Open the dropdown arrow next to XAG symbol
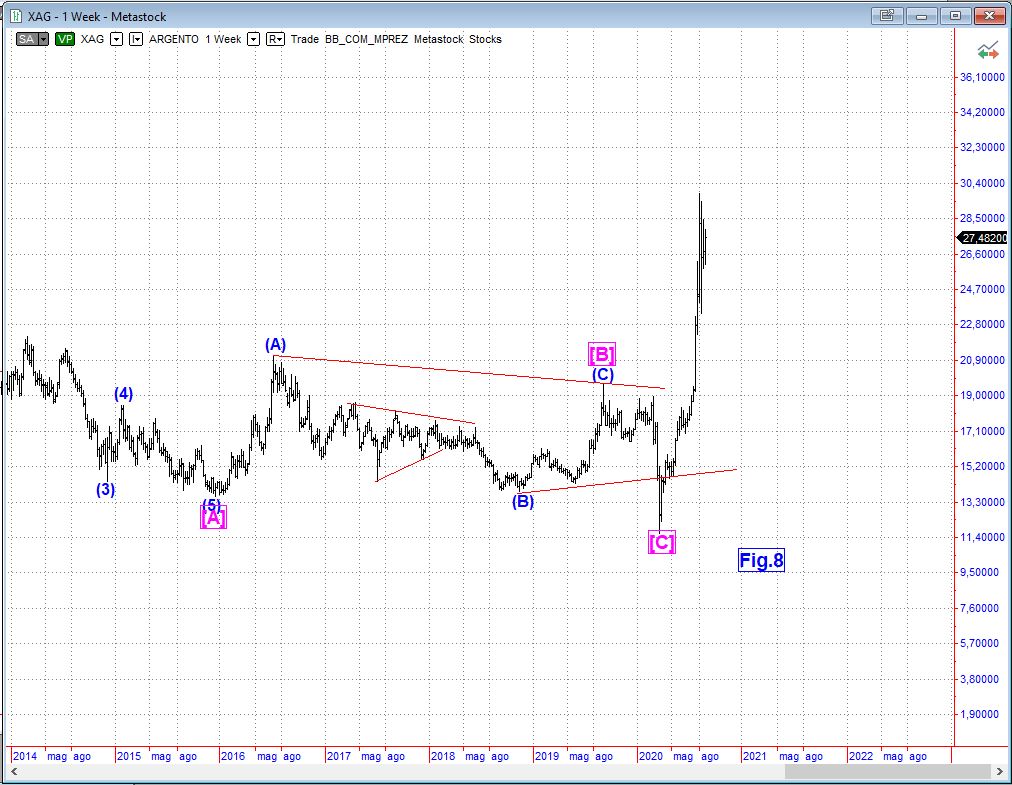Image resolution: width=1012 pixels, height=785 pixels. click(116, 39)
